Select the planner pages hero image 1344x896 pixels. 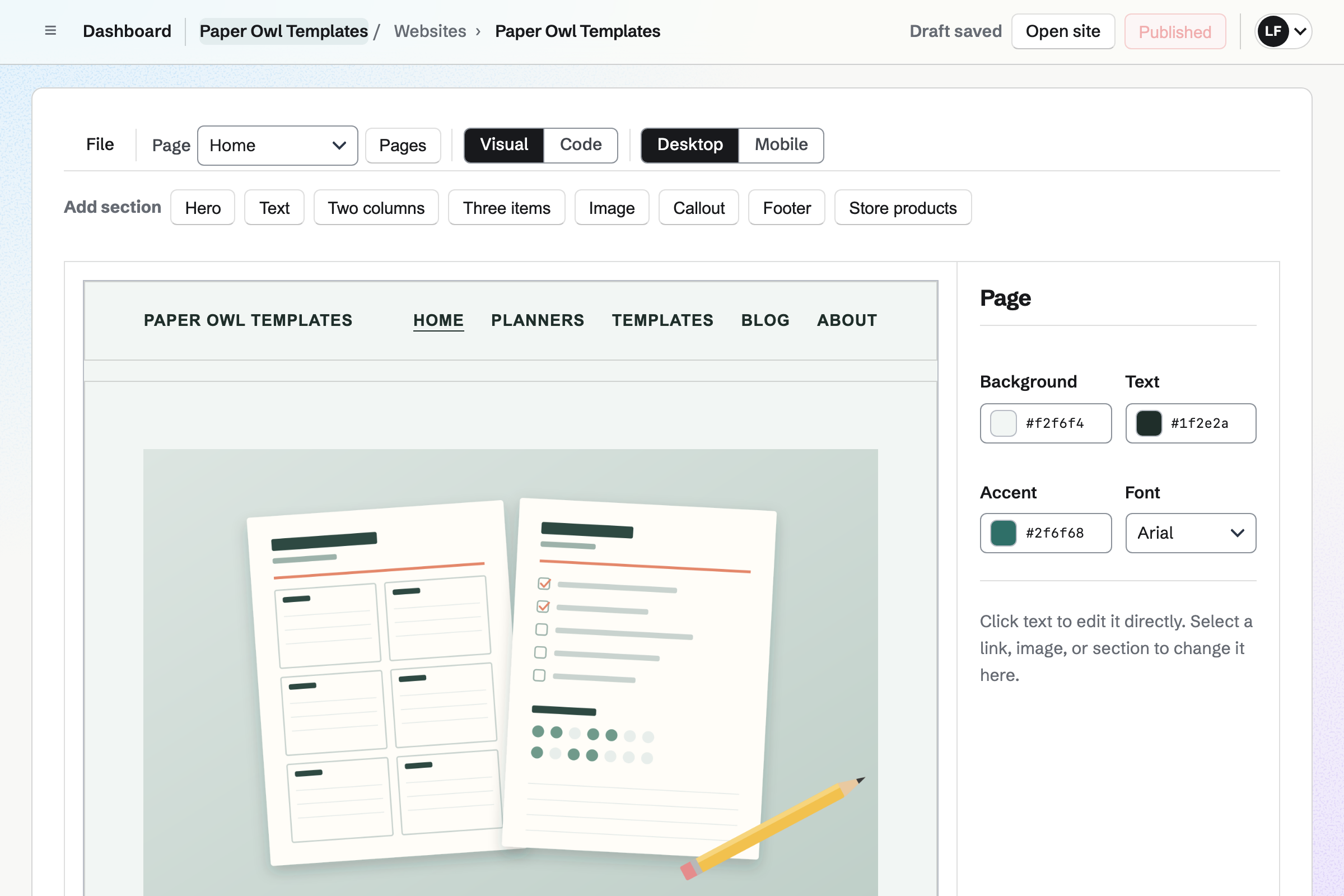tap(510, 672)
